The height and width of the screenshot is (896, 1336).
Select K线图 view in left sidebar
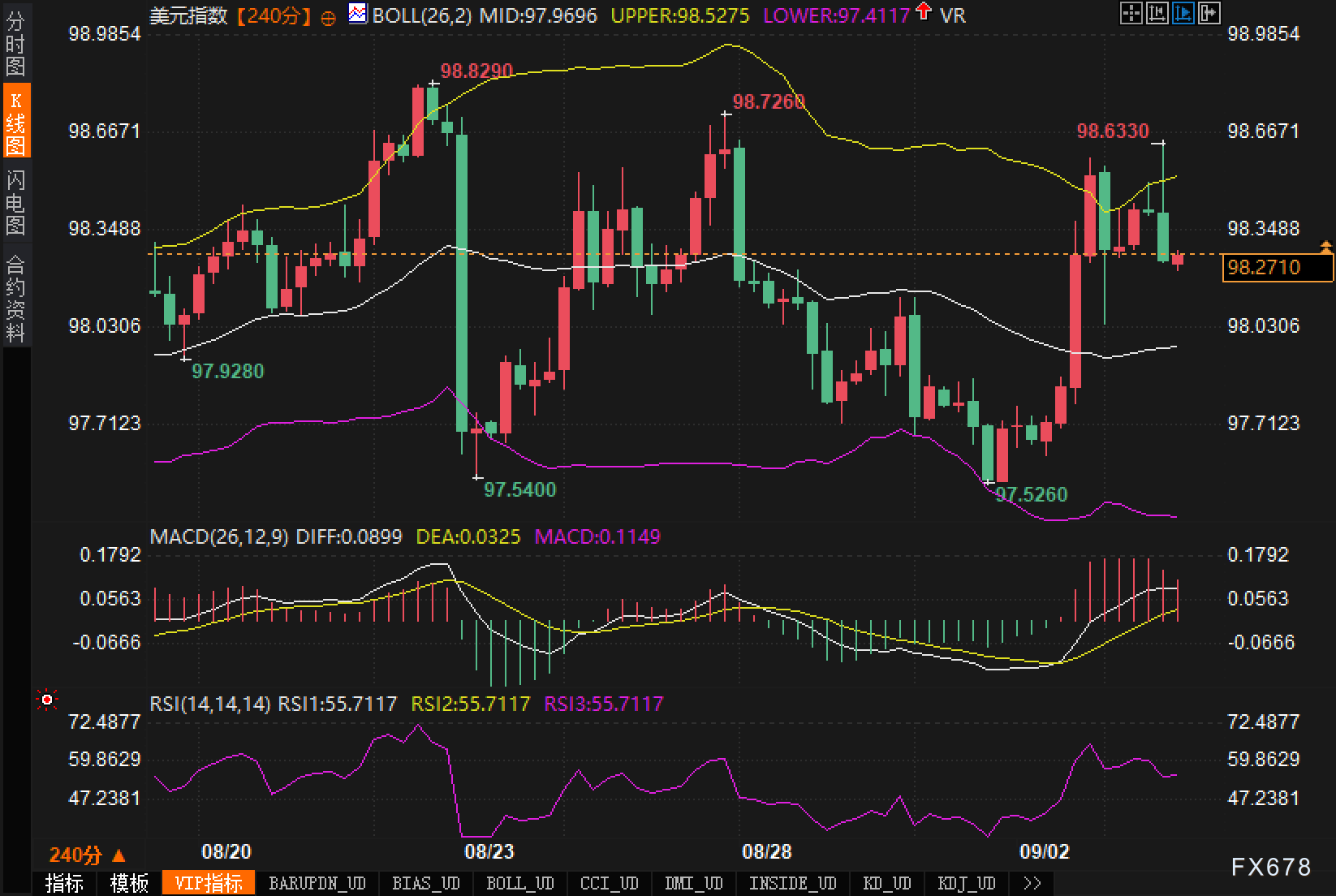coord(15,123)
